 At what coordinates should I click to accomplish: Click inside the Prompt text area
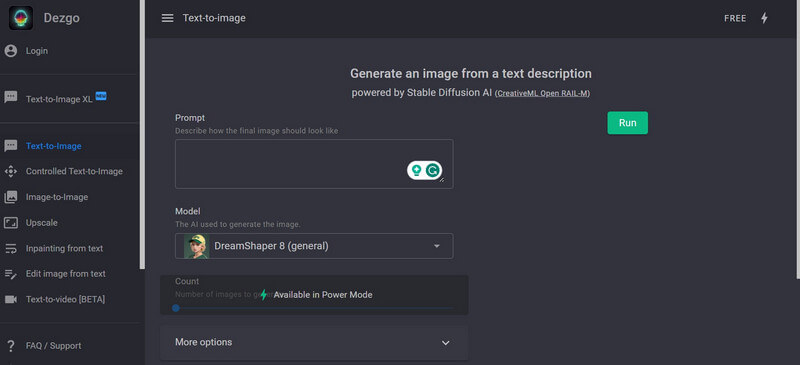[x=314, y=164]
